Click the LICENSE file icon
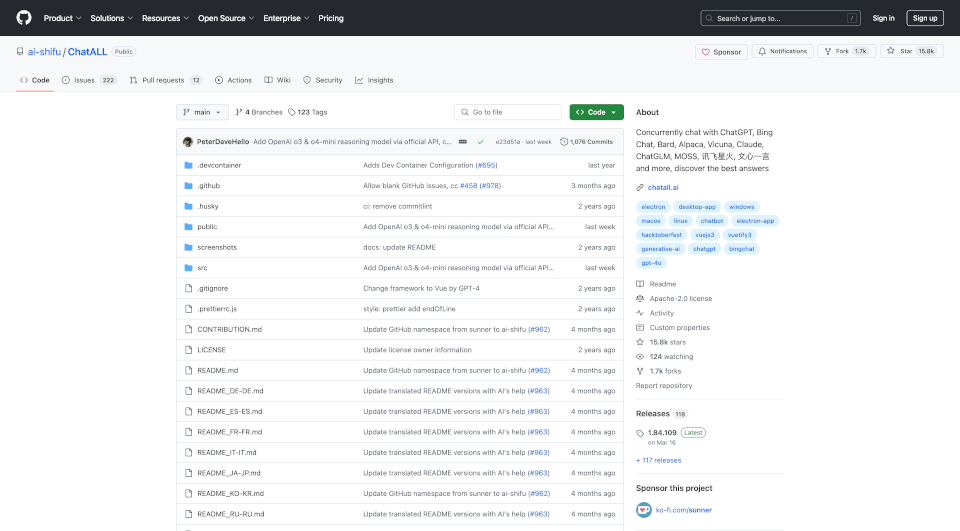Screen dimensions: 960x531 (187, 350)
